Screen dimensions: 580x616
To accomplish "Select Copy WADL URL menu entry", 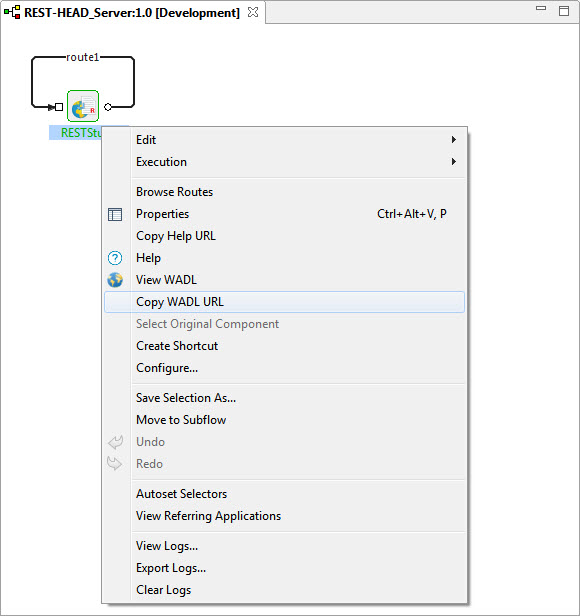I will click(284, 302).
